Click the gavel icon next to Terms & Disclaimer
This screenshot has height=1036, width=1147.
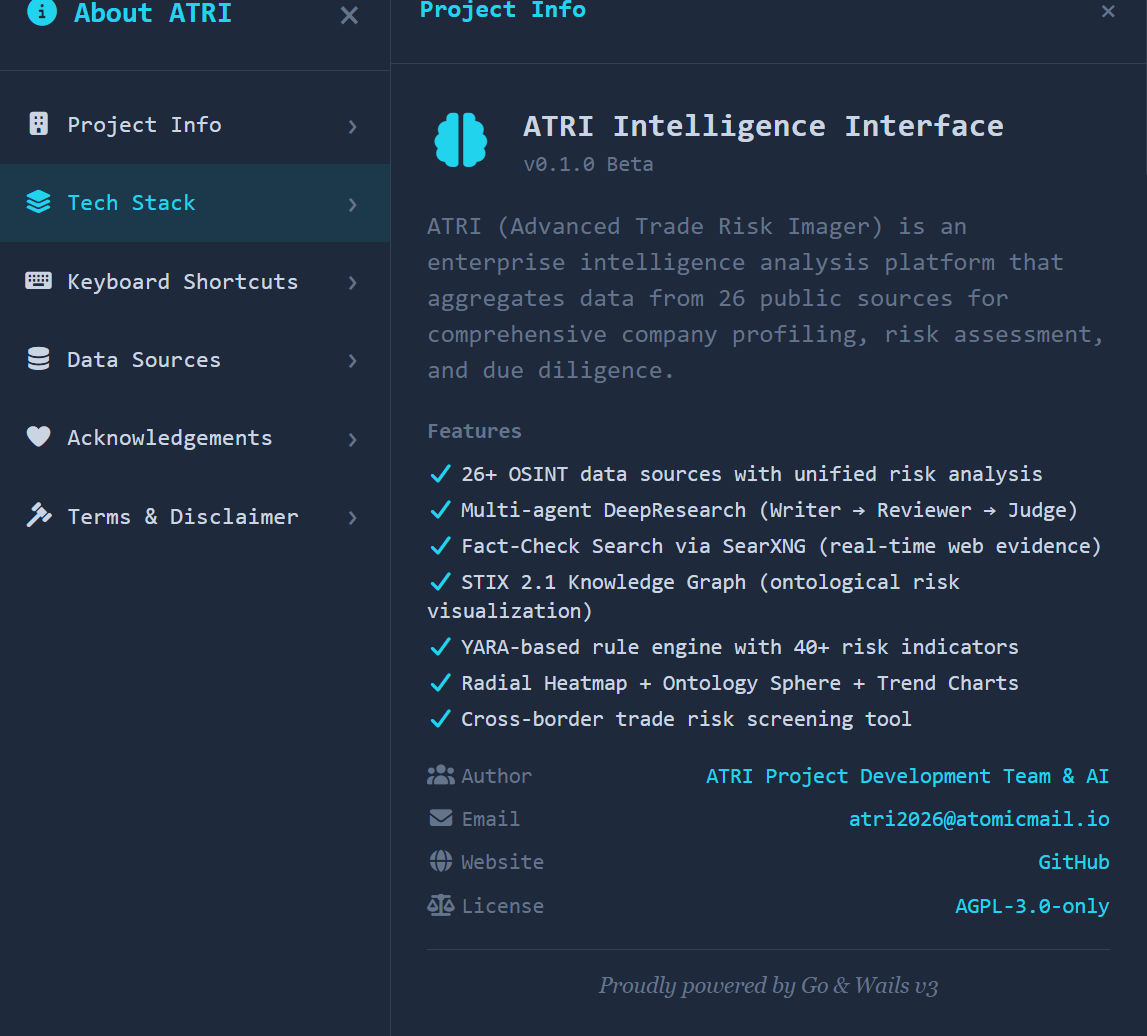point(39,515)
